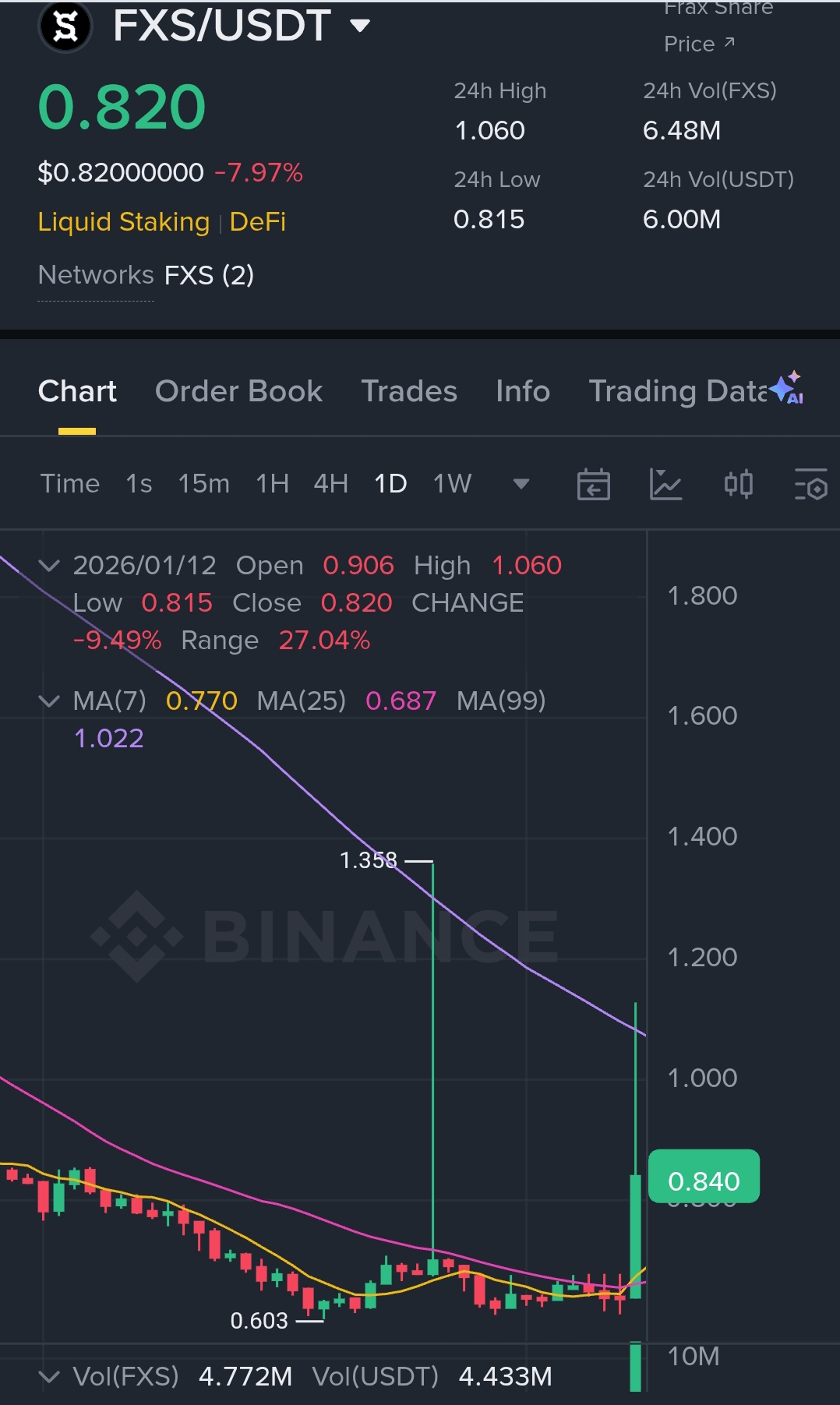Image resolution: width=840 pixels, height=1405 pixels.
Task: Open the line chart indicators icon
Action: pyautogui.click(x=665, y=485)
